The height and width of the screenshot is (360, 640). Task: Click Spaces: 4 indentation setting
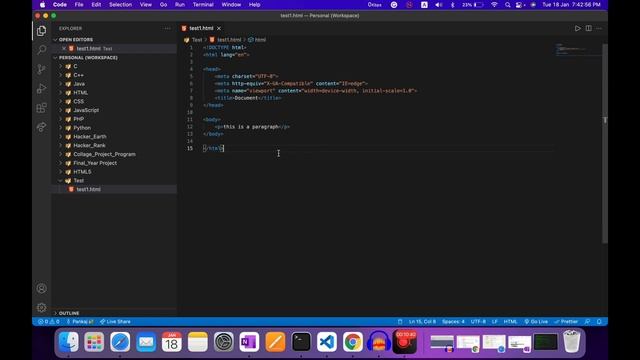(x=453, y=322)
